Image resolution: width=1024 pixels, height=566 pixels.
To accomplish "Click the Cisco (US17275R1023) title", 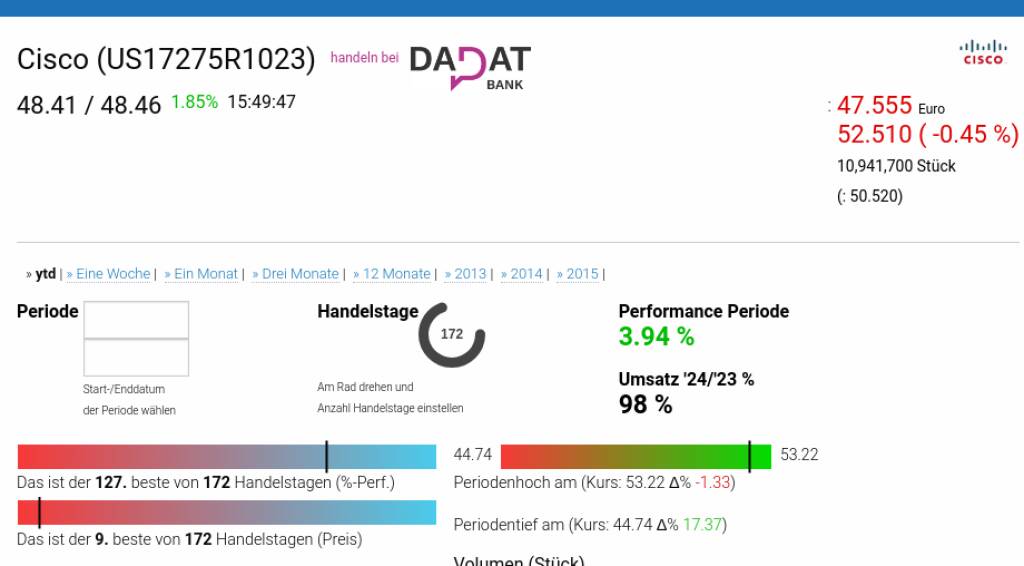I will click(166, 59).
